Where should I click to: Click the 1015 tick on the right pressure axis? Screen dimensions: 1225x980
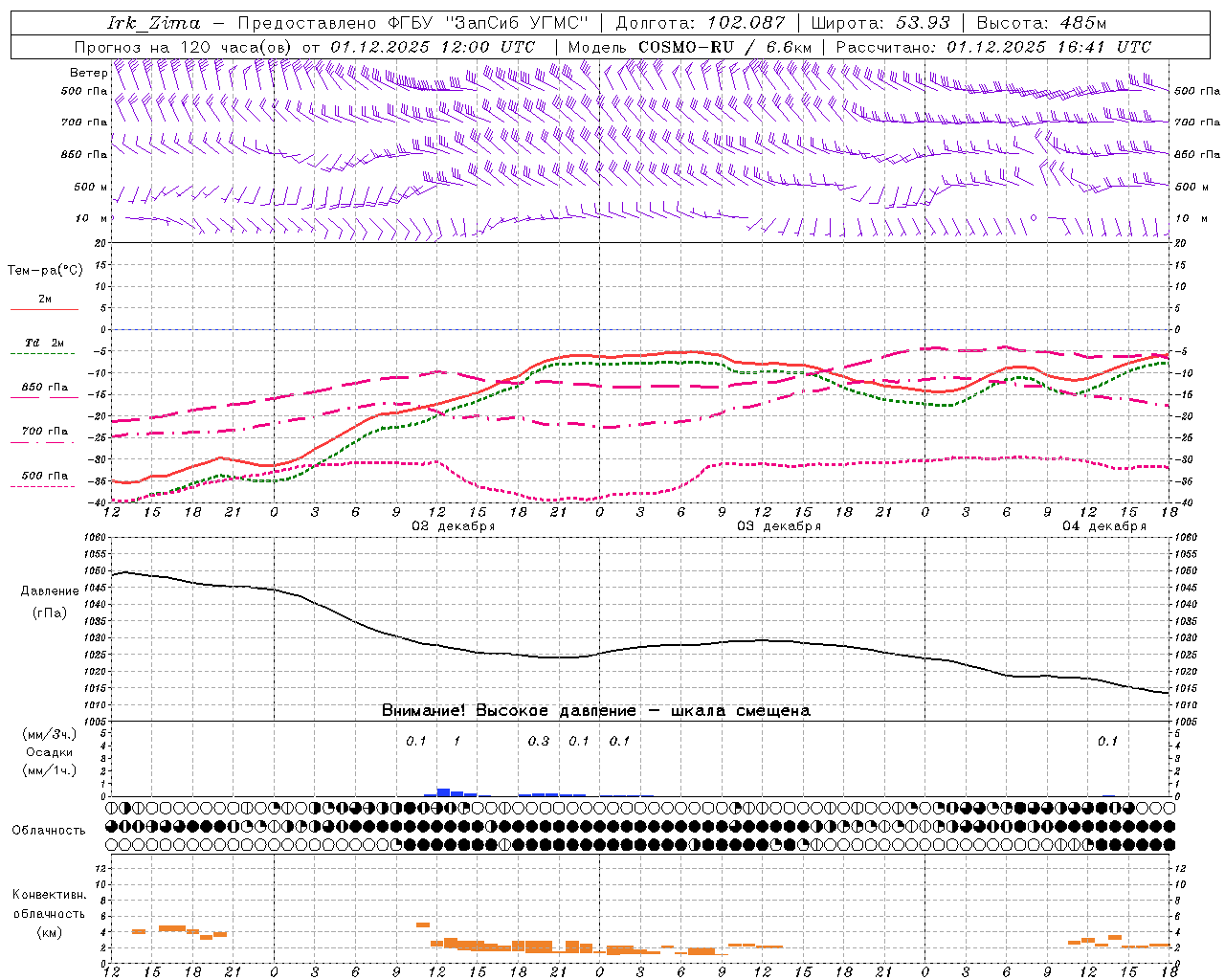coord(1186,688)
